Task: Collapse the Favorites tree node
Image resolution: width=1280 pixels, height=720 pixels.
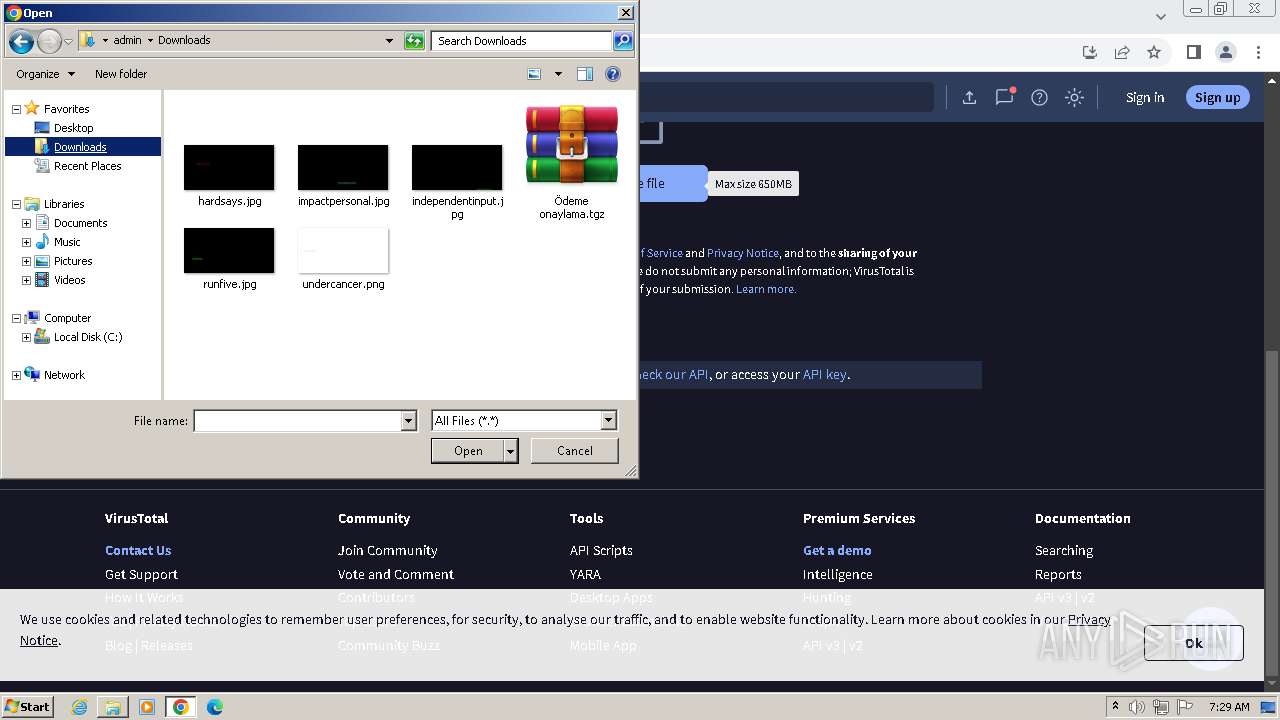Action: [16, 109]
